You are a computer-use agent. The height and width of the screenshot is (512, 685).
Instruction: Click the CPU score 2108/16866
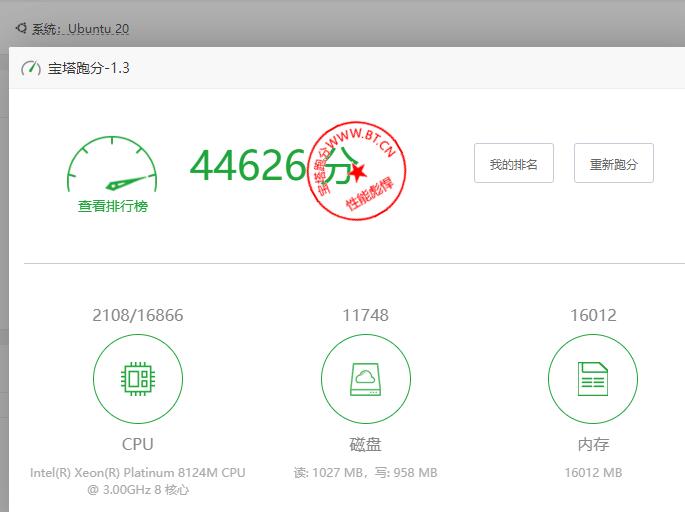138,315
